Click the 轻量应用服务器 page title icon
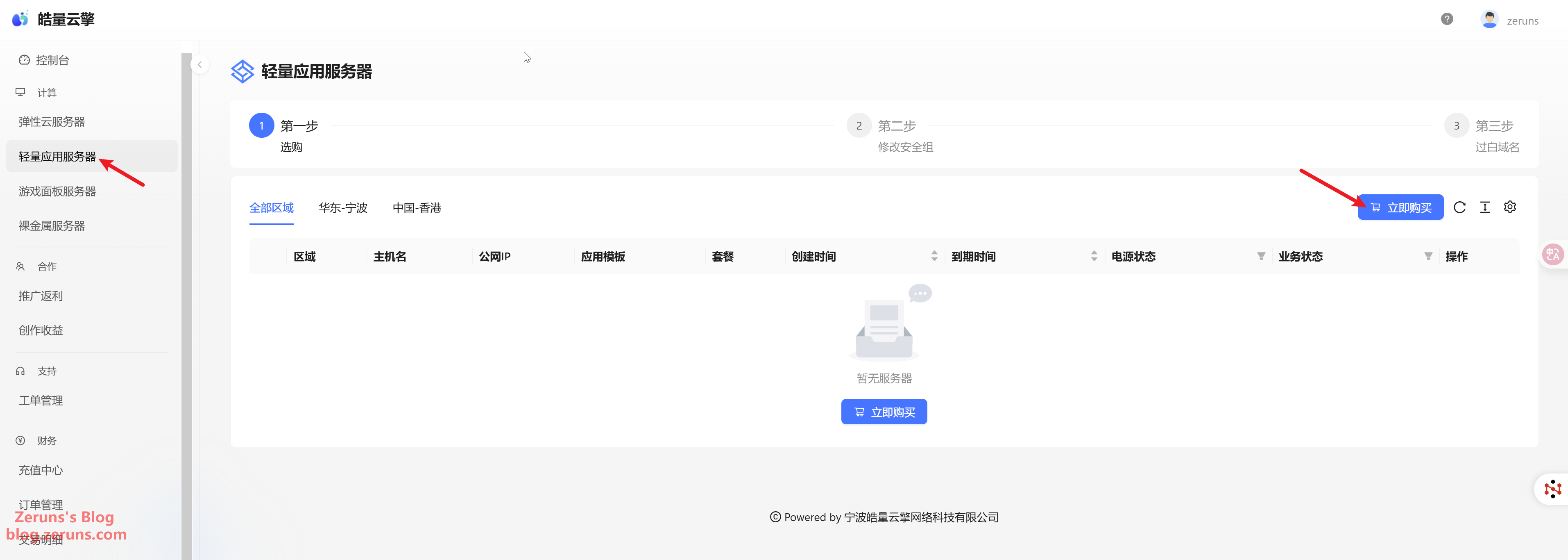This screenshot has height=560, width=1568. click(242, 71)
